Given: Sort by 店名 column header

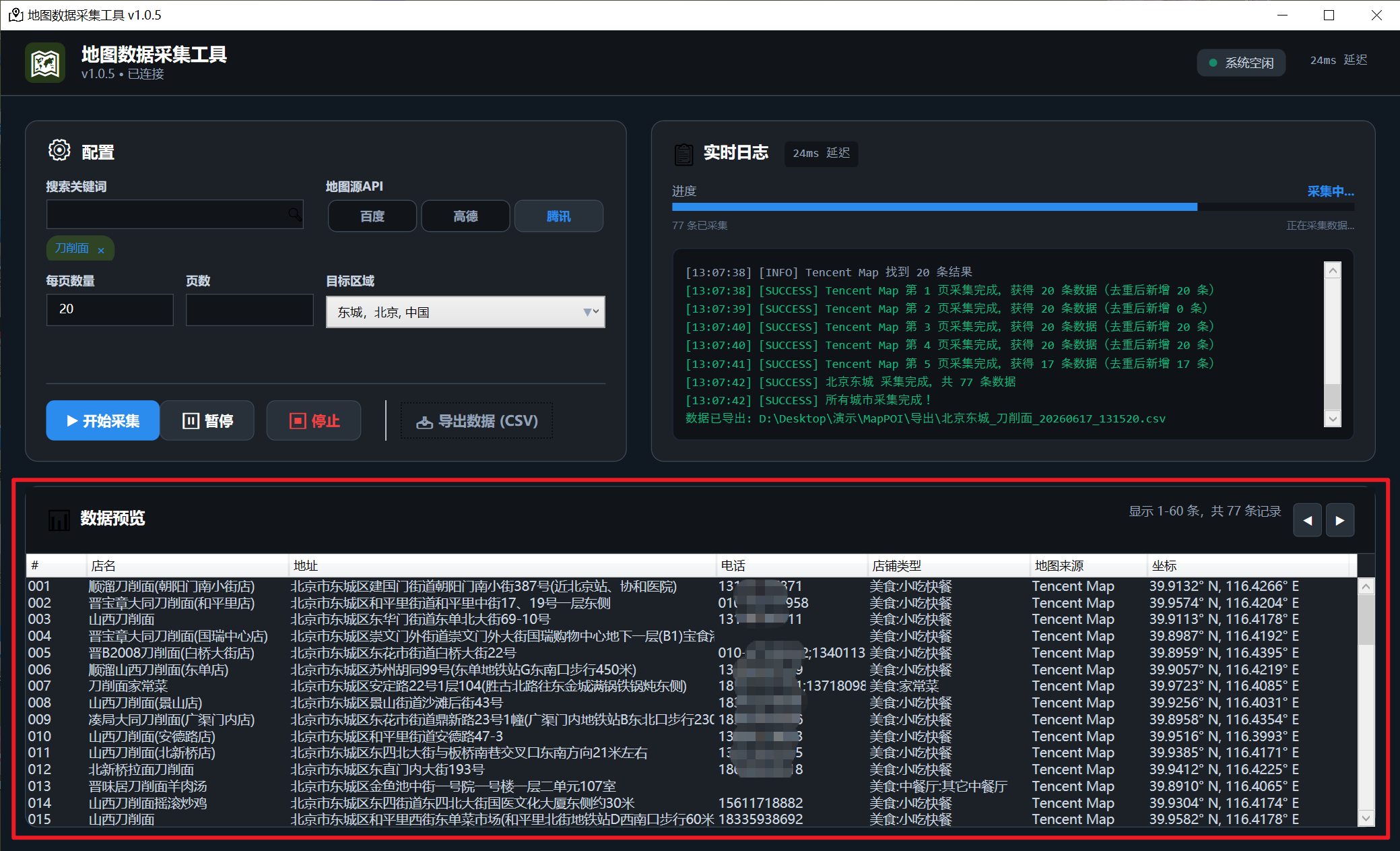Looking at the screenshot, I should tap(188, 566).
